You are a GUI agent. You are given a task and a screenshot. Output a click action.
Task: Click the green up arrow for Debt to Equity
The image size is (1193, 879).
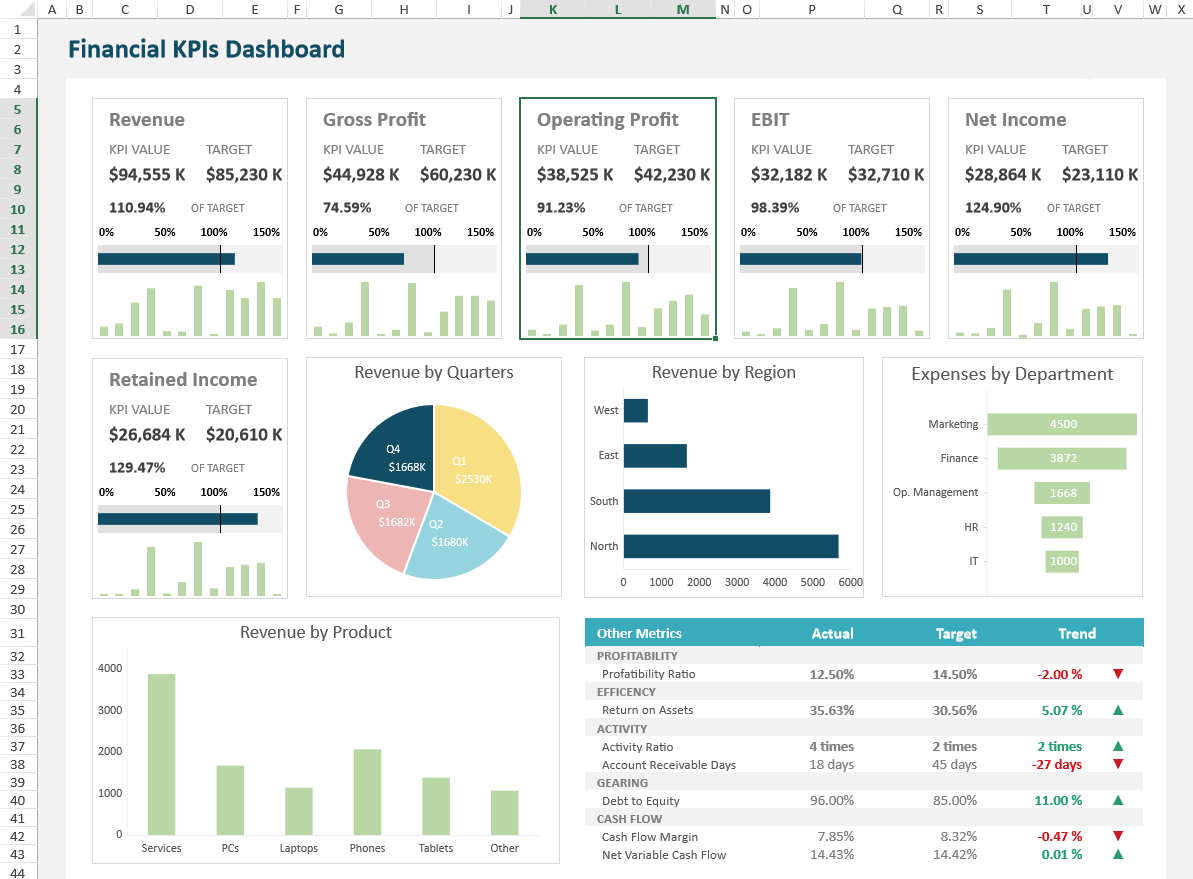1118,800
